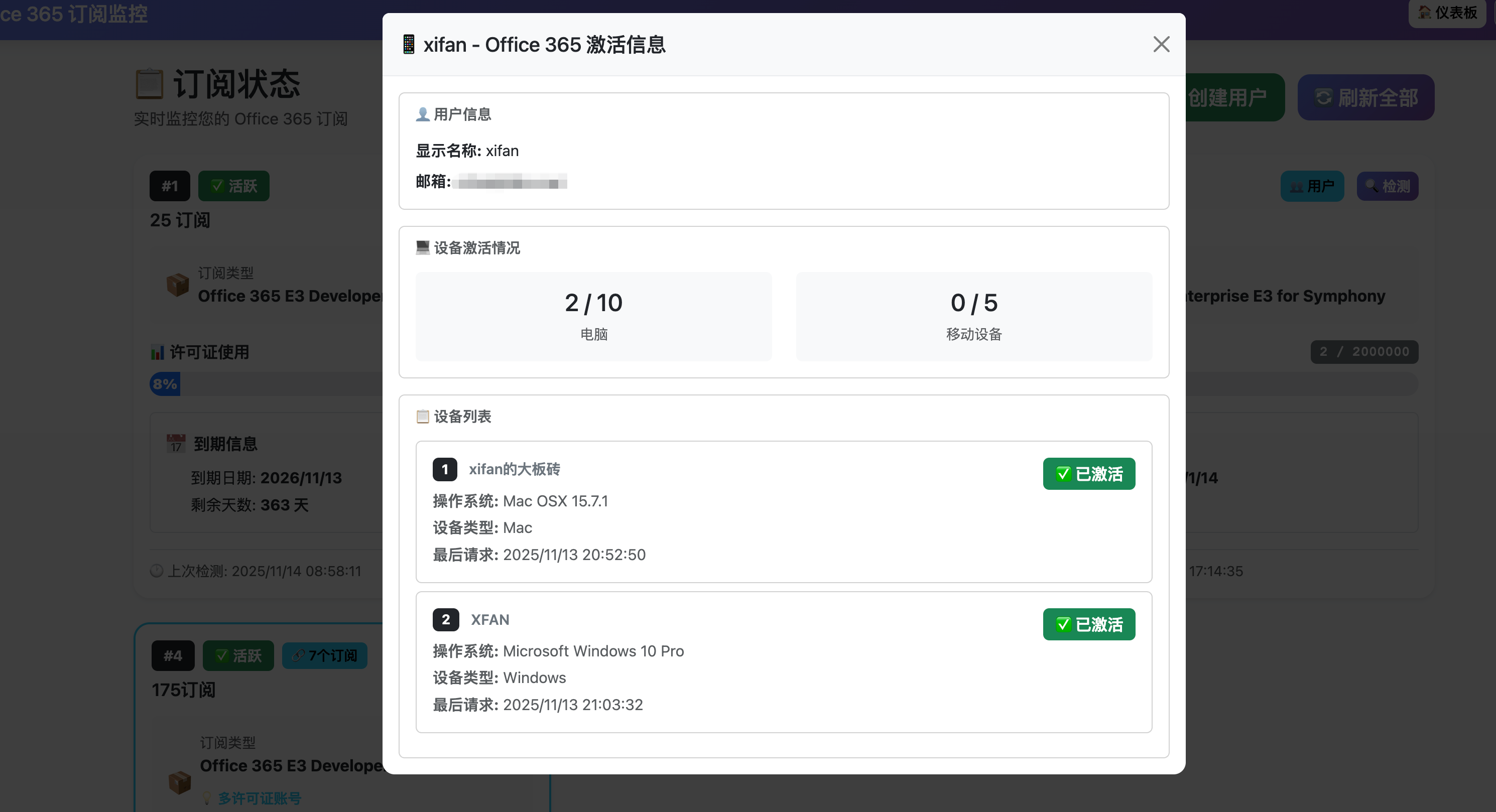Viewport: 1496px width, 812px height.
Task: Open the 仪表板 dashboard tab
Action: [1447, 12]
